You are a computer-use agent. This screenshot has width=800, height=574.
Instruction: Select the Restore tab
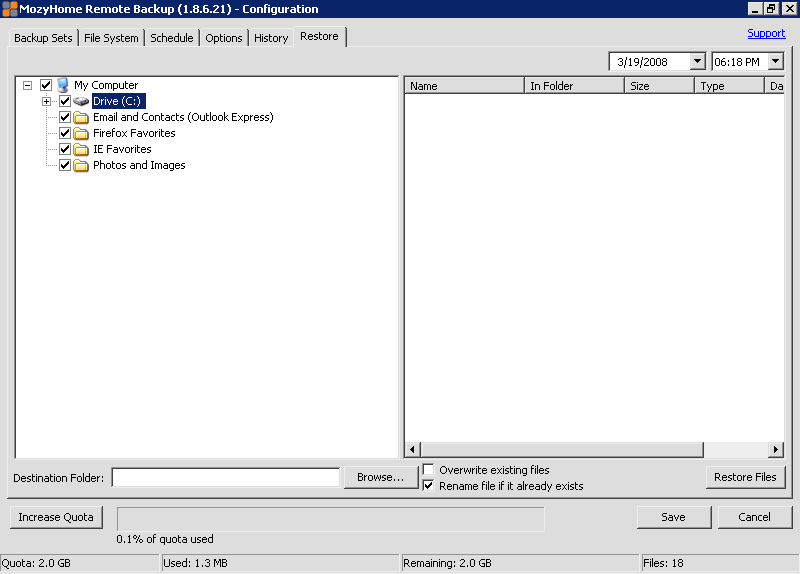[319, 36]
